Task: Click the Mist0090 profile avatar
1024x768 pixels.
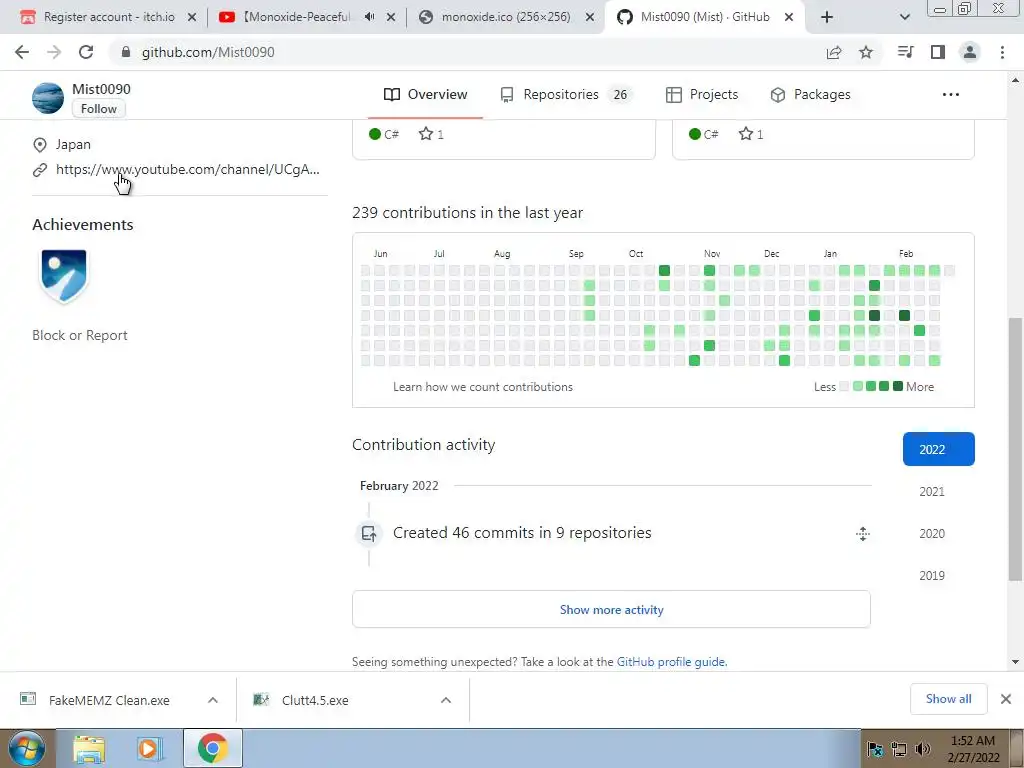Action: click(x=48, y=99)
